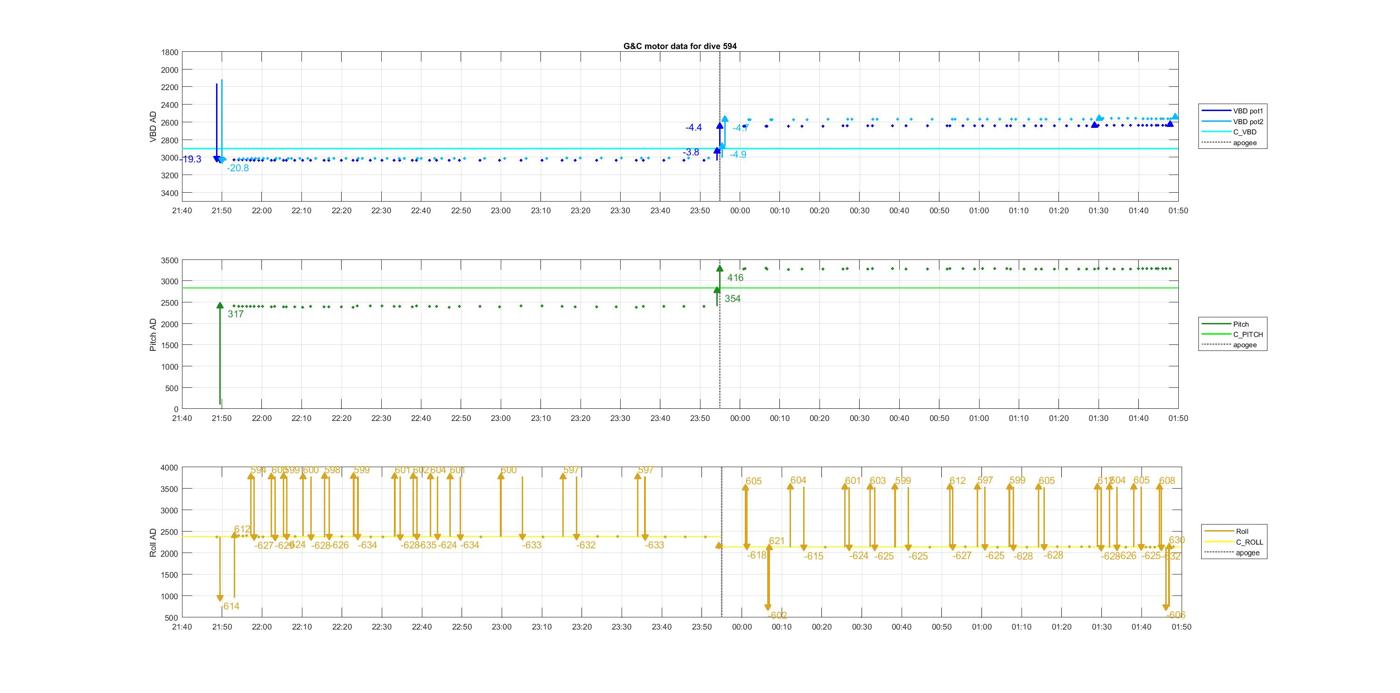Click the '-615' roll data label

click(814, 556)
